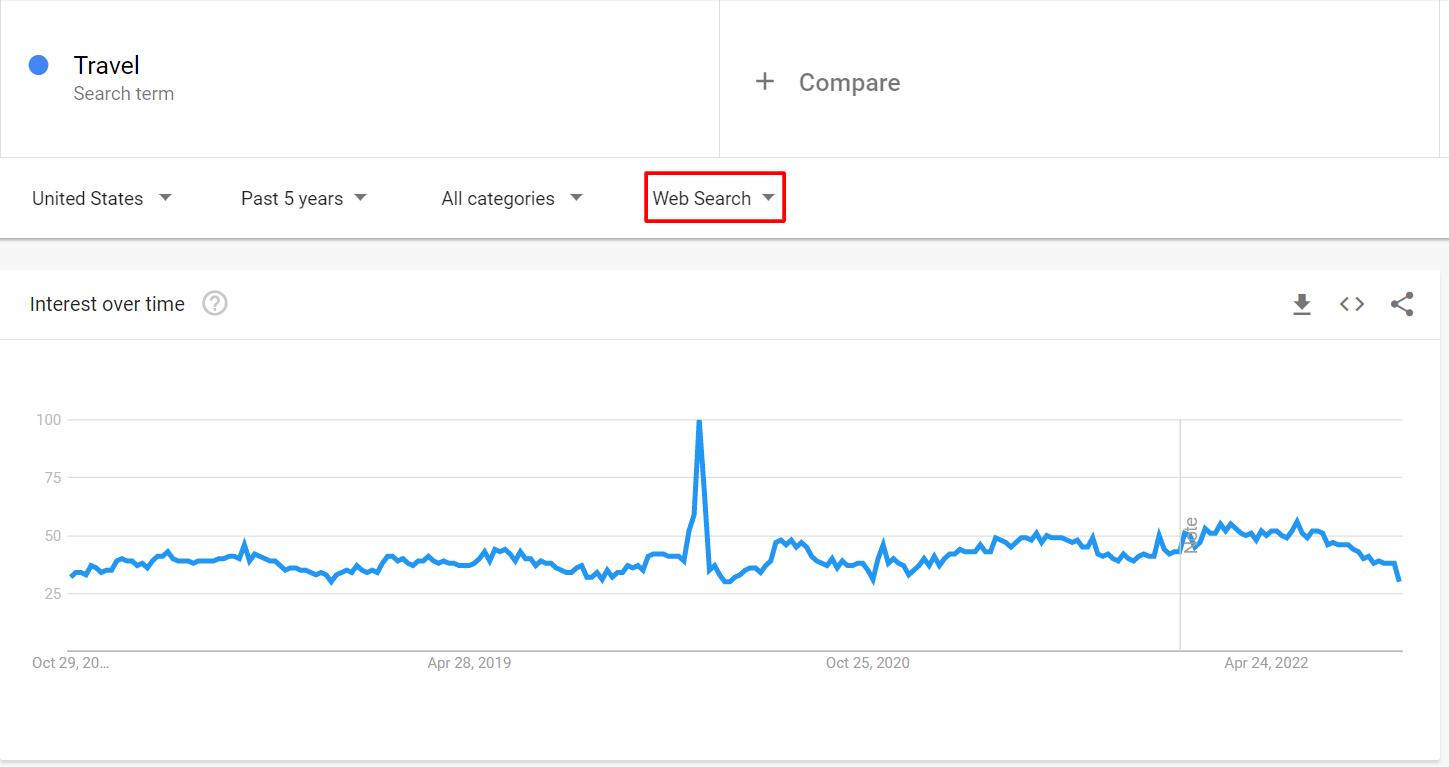Expand the Web Search type dropdown
Viewport: 1449px width, 767px height.
coord(714,198)
